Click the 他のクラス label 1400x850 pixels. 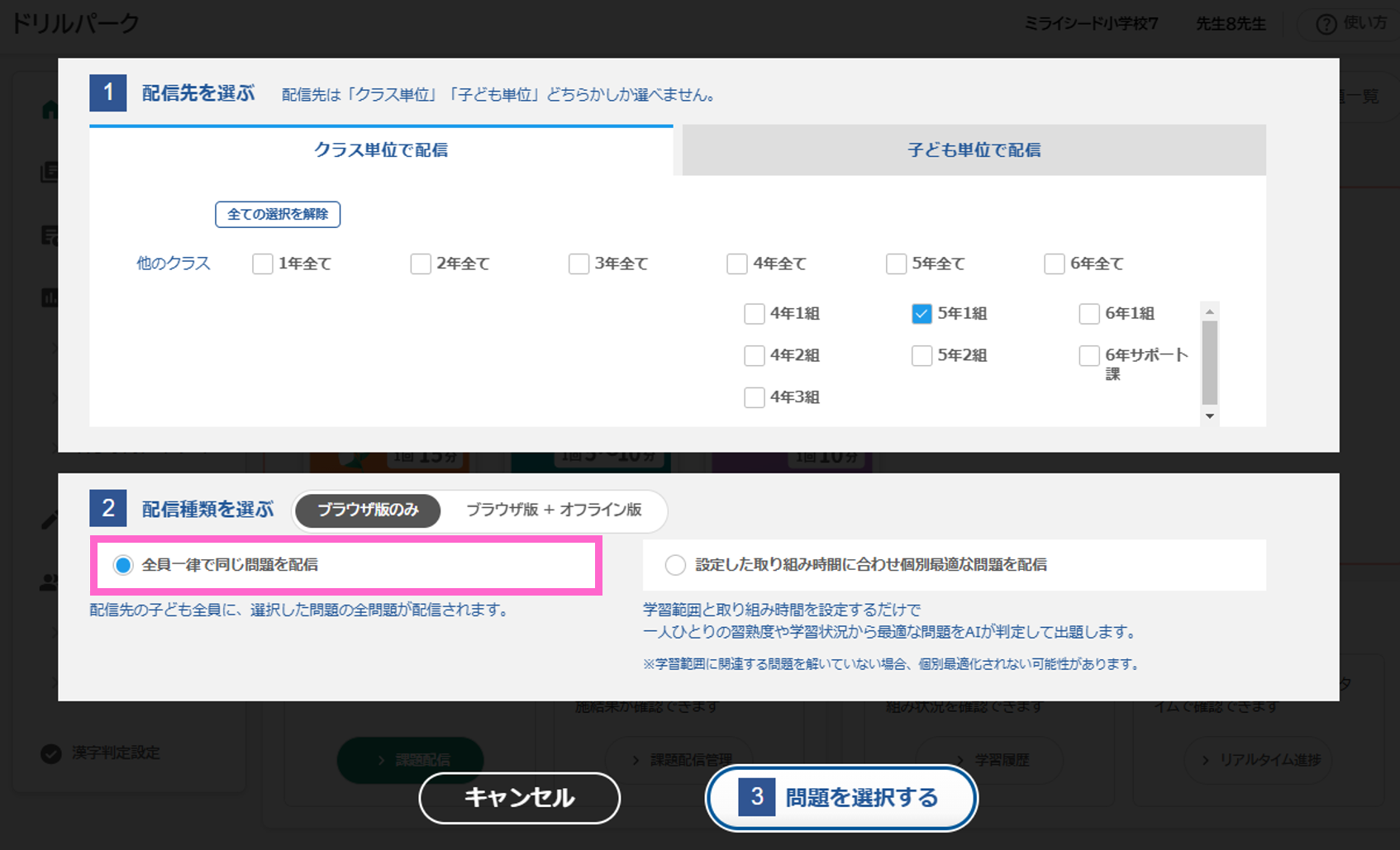pos(174,264)
